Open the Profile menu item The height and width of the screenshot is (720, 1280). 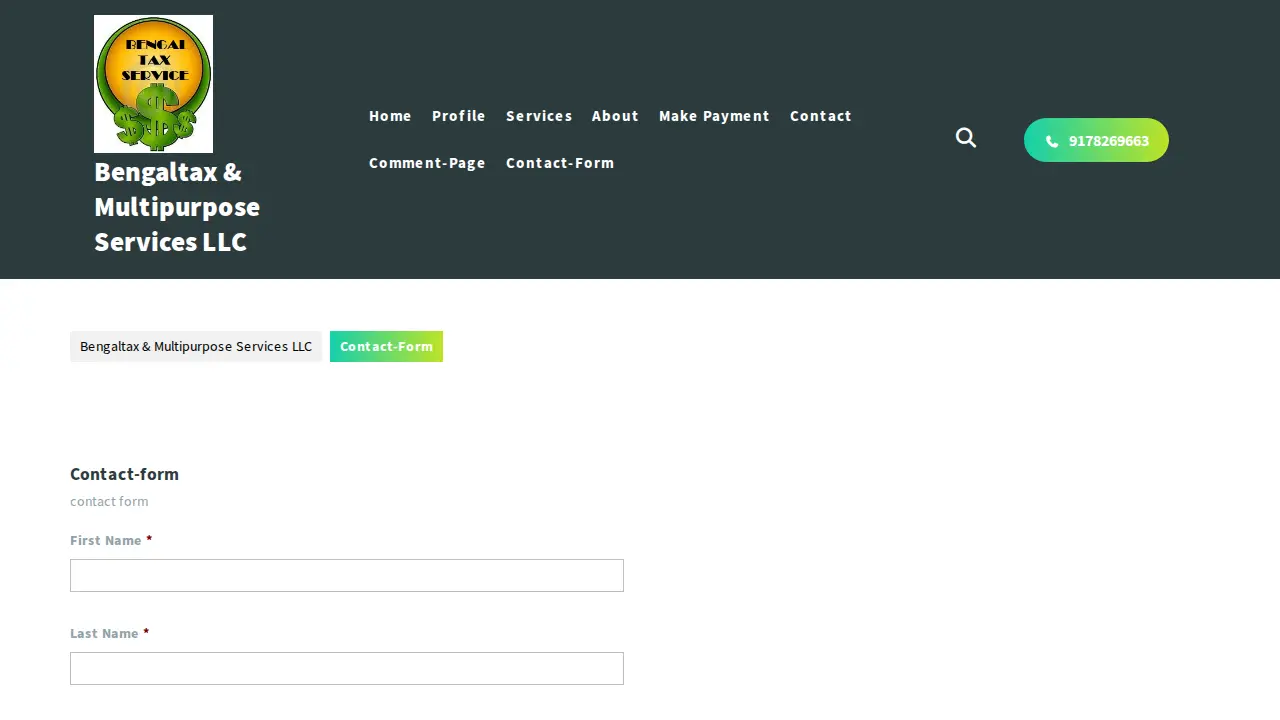[x=459, y=116]
